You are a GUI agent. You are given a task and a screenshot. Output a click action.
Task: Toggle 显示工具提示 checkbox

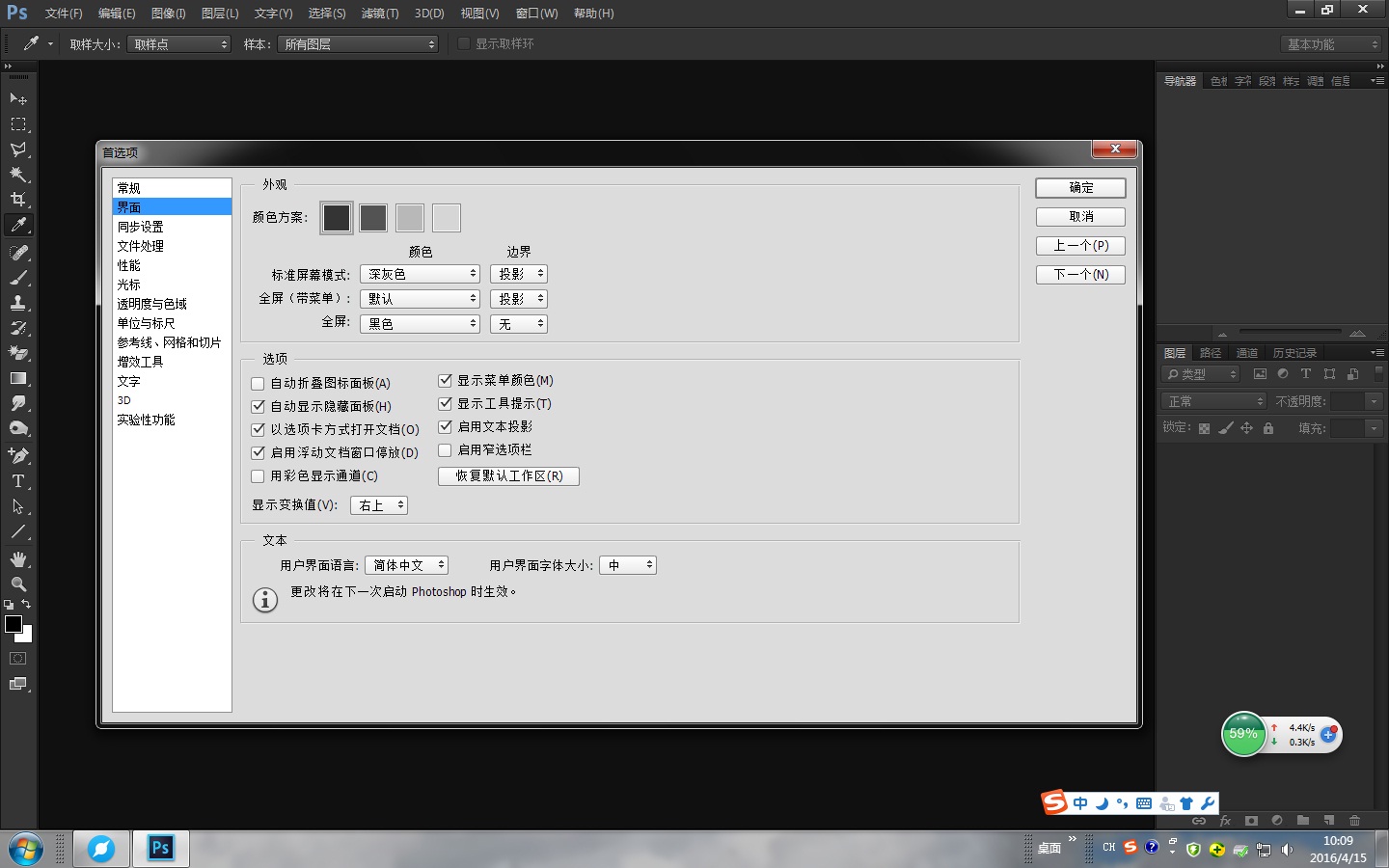(445, 403)
